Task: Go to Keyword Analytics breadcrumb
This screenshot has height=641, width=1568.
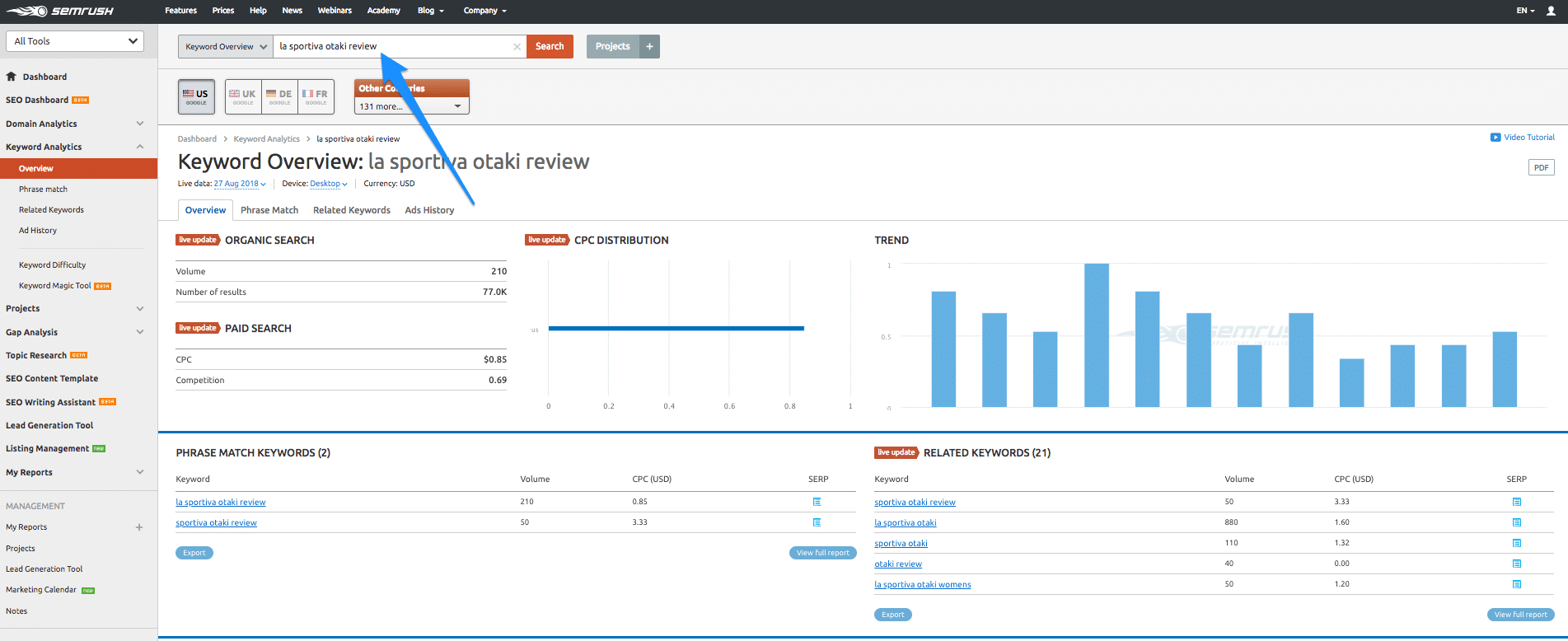Action: point(266,139)
